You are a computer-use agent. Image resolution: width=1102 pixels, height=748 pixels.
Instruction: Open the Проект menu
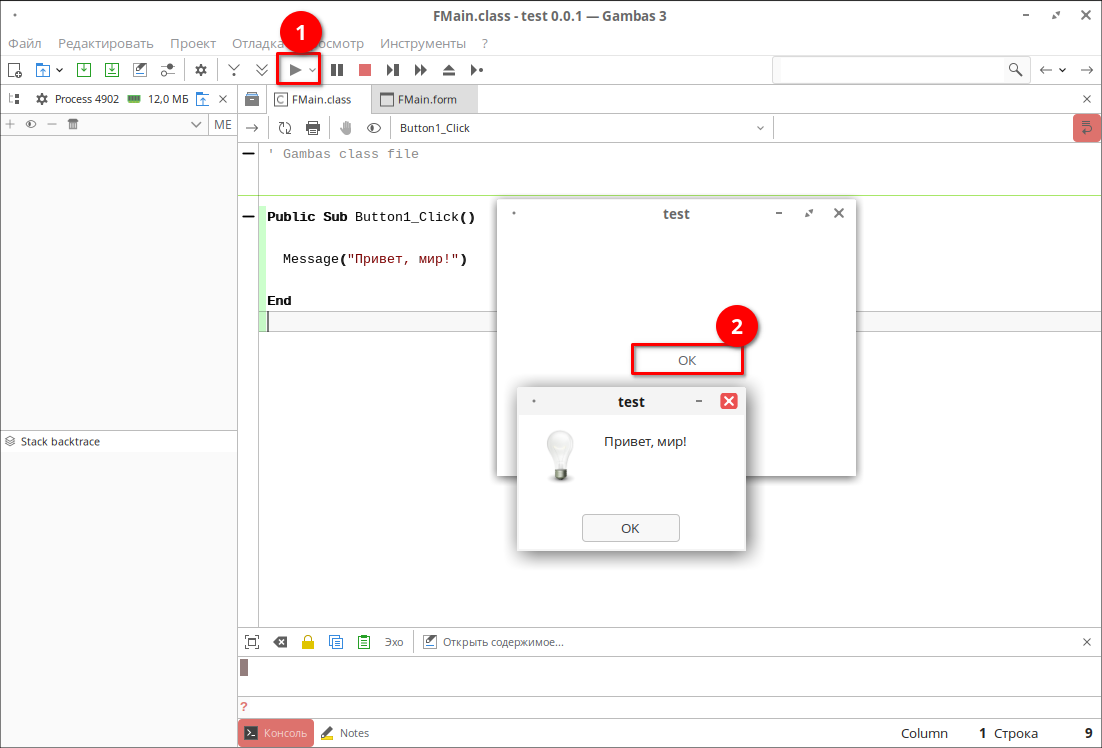coord(192,43)
